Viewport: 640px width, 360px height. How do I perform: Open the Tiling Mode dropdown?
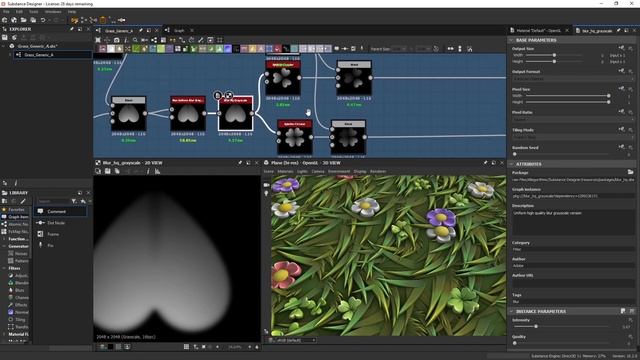pos(573,137)
